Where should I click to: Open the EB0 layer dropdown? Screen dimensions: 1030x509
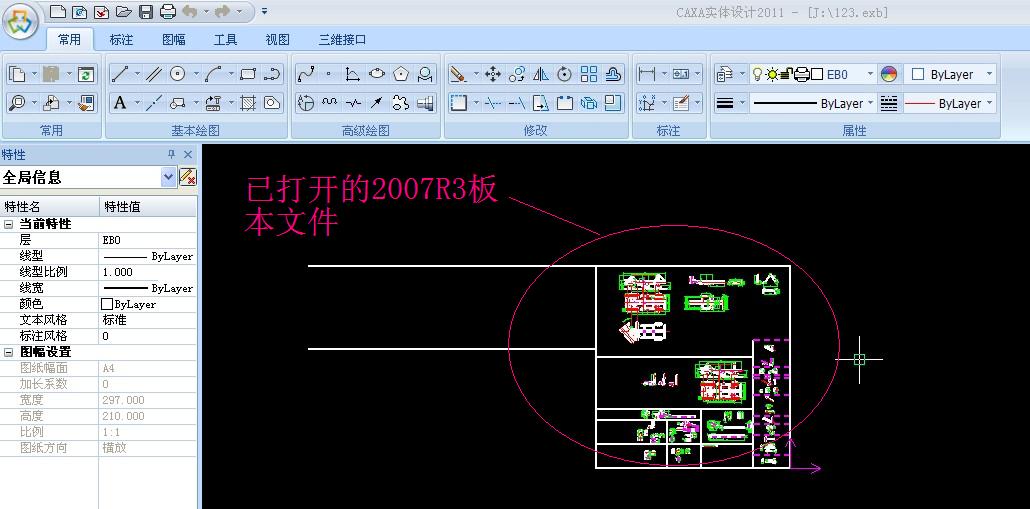tap(870, 74)
